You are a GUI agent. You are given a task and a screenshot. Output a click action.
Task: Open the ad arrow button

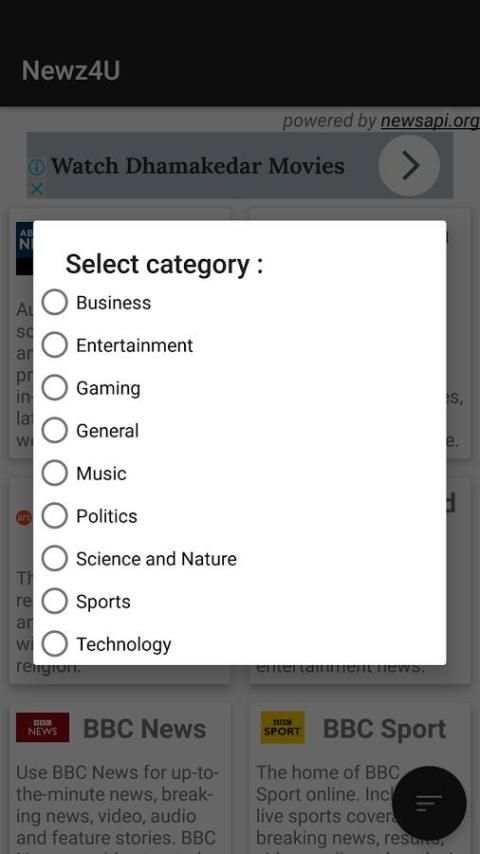pyautogui.click(x=409, y=166)
